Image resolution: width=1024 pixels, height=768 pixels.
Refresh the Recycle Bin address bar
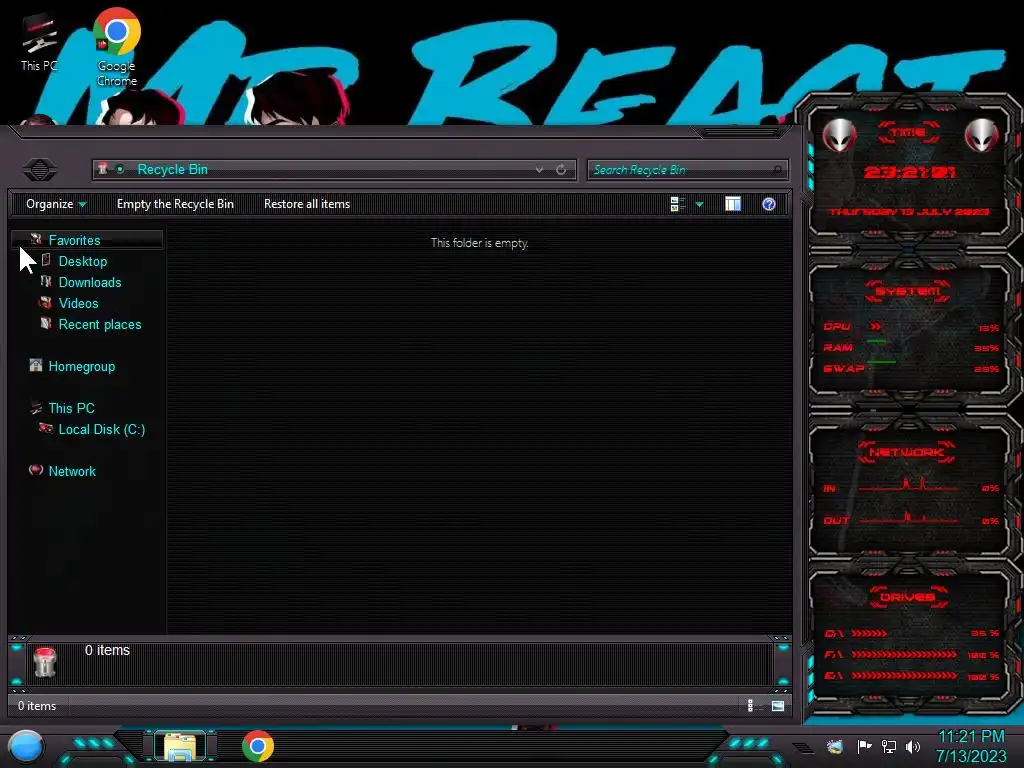561,170
